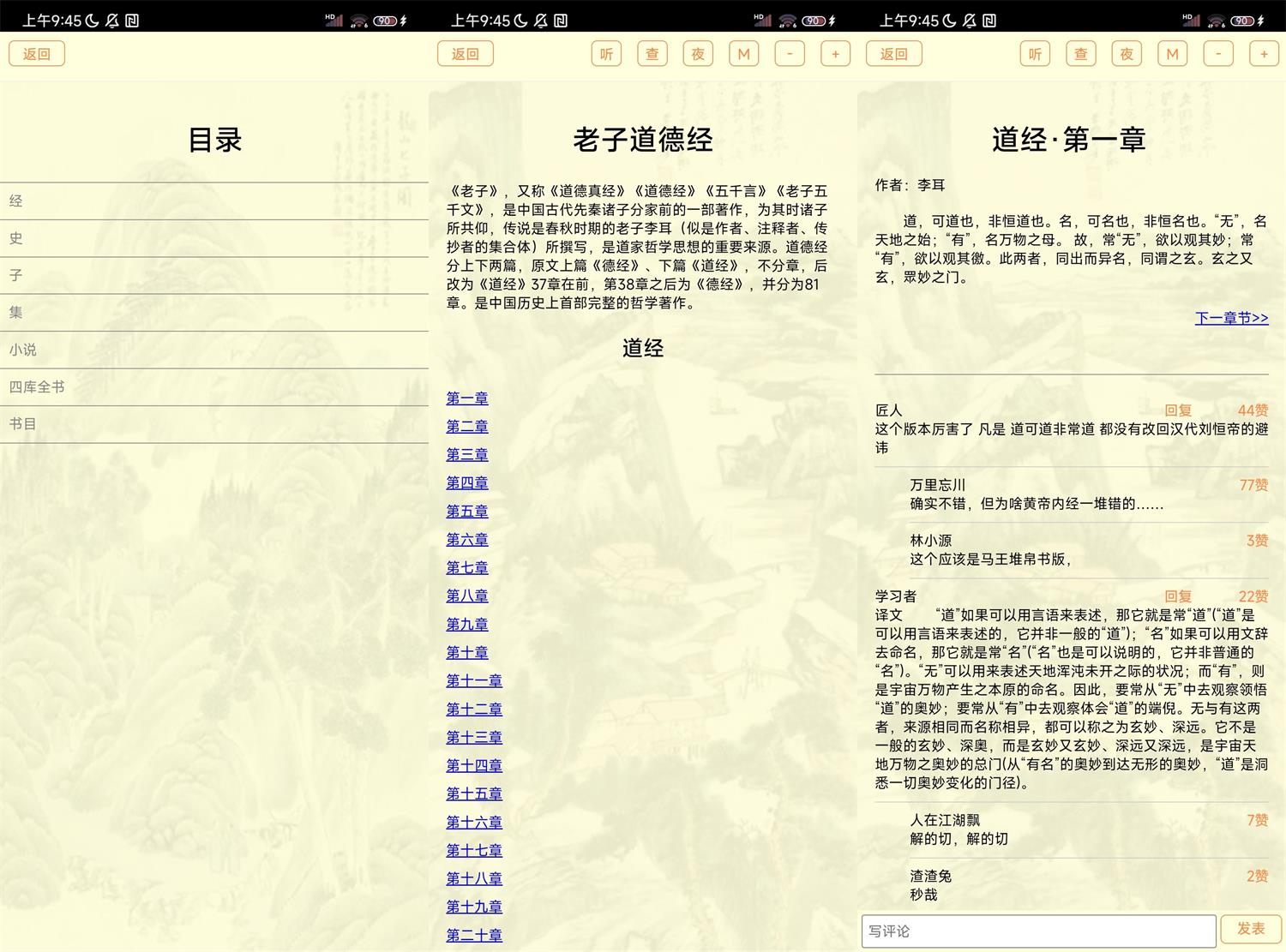Tap the + icon to enlarge text

coord(835,53)
